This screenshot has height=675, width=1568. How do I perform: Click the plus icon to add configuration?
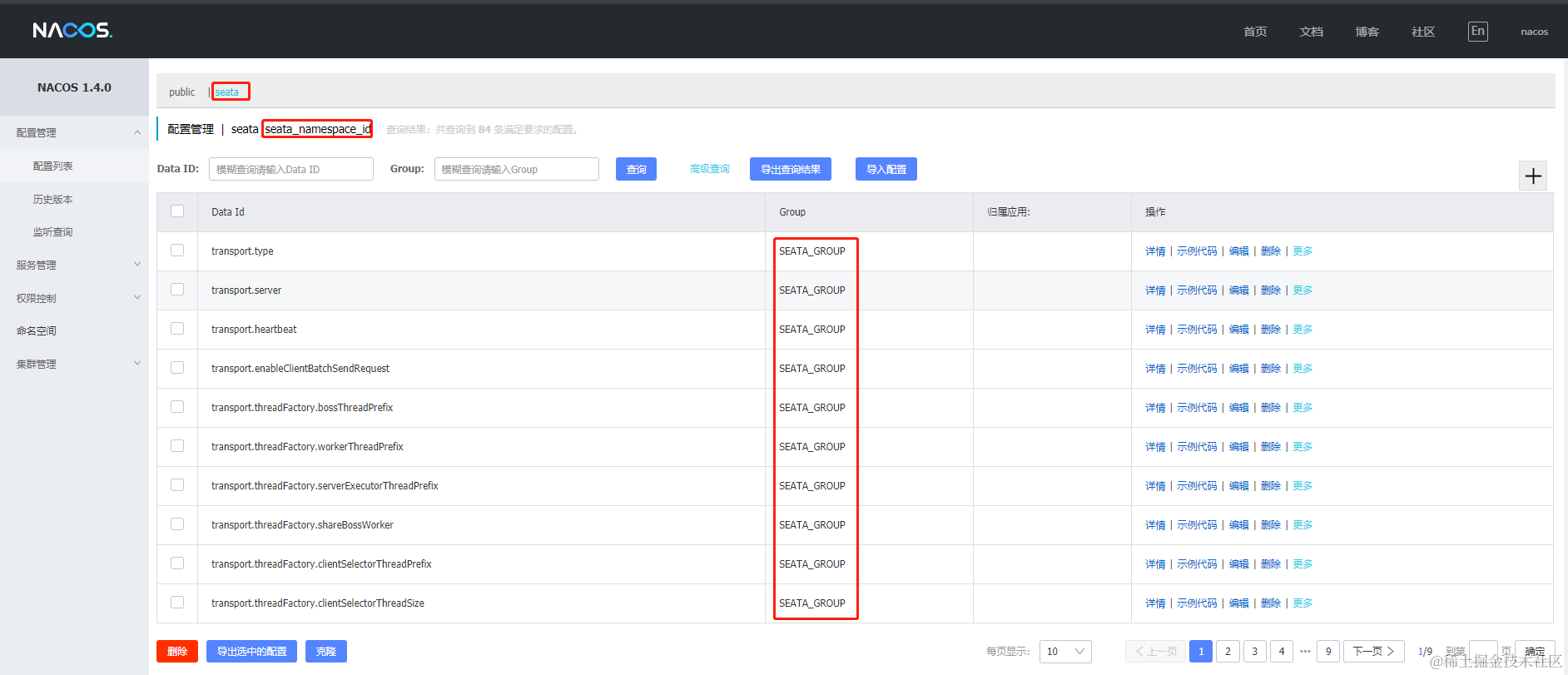[x=1533, y=176]
